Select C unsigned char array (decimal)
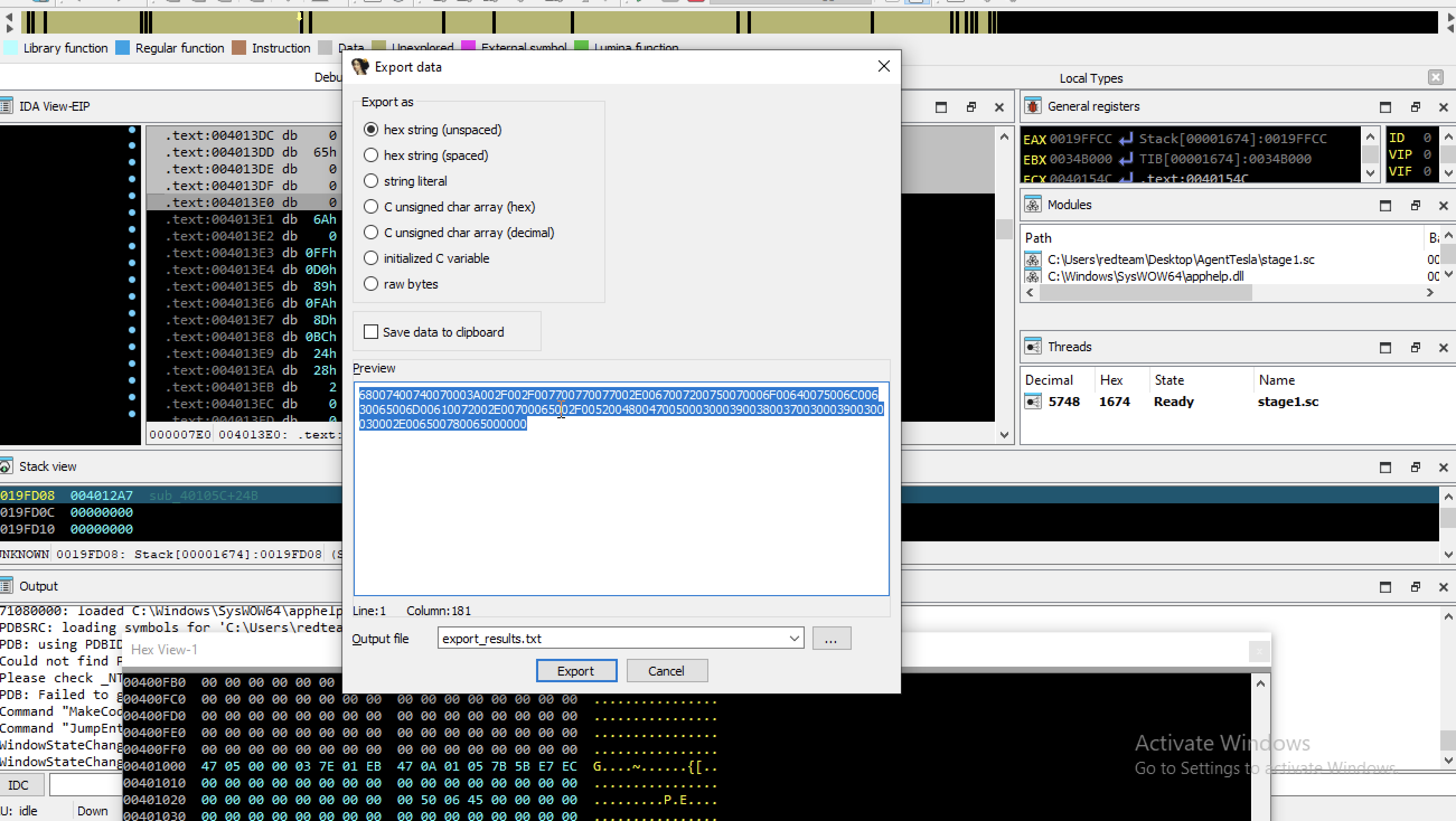 [371, 232]
